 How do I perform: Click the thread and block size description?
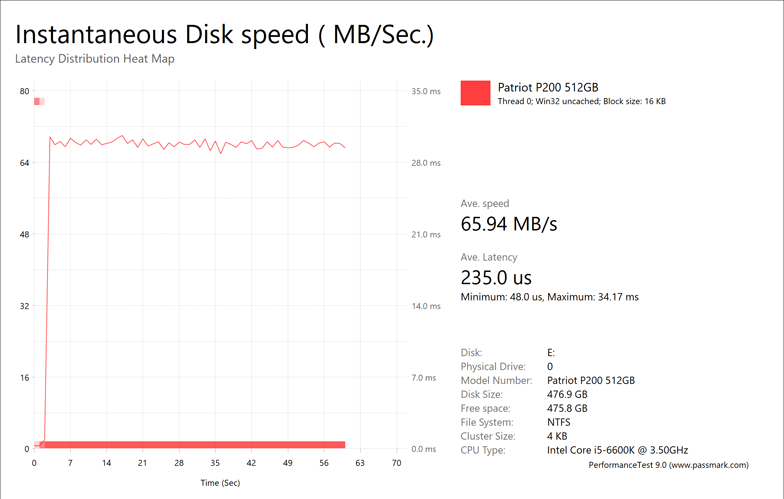tap(581, 102)
